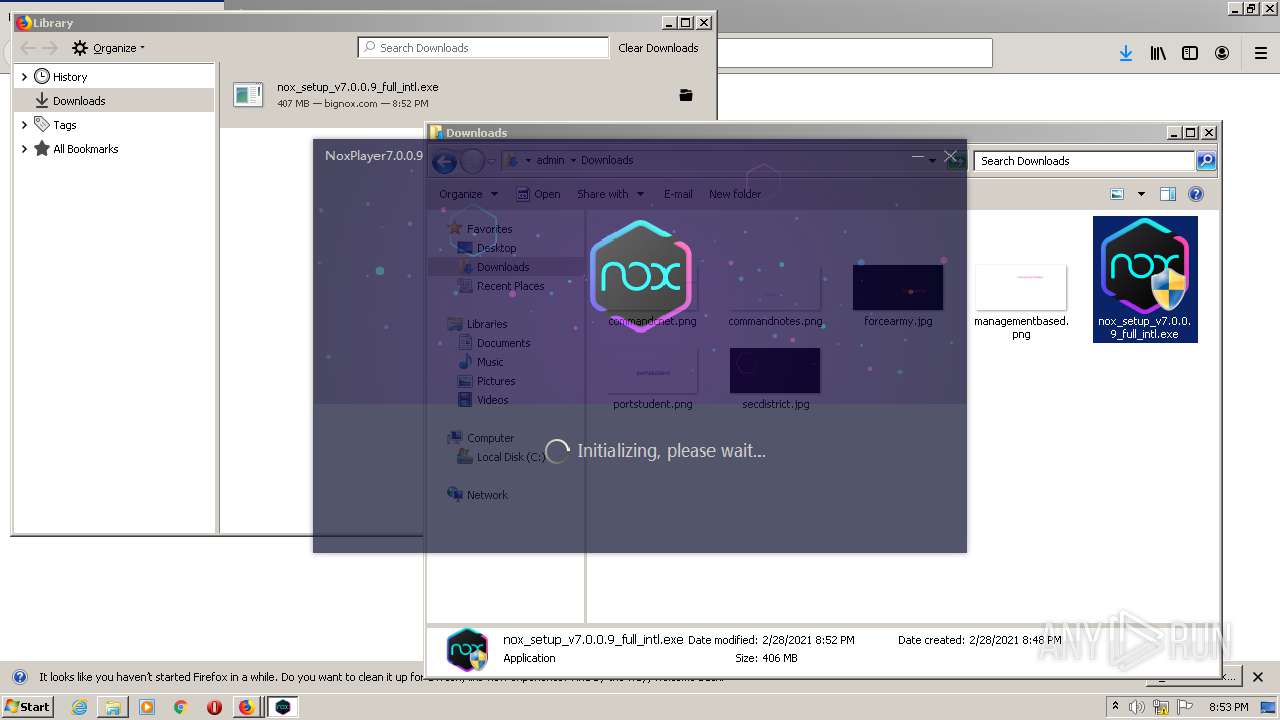Select commandnotes.png file
Image resolution: width=1280 pixels, height=720 pixels.
click(775, 295)
